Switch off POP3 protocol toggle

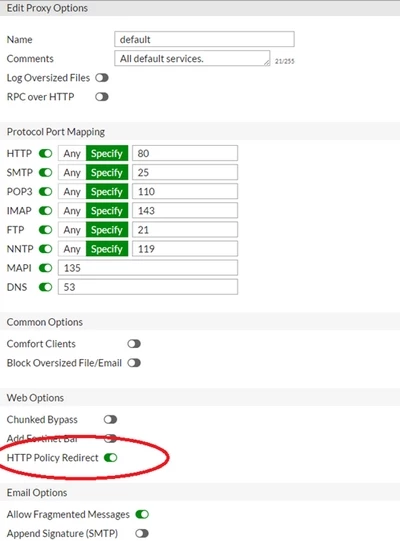tap(46, 191)
